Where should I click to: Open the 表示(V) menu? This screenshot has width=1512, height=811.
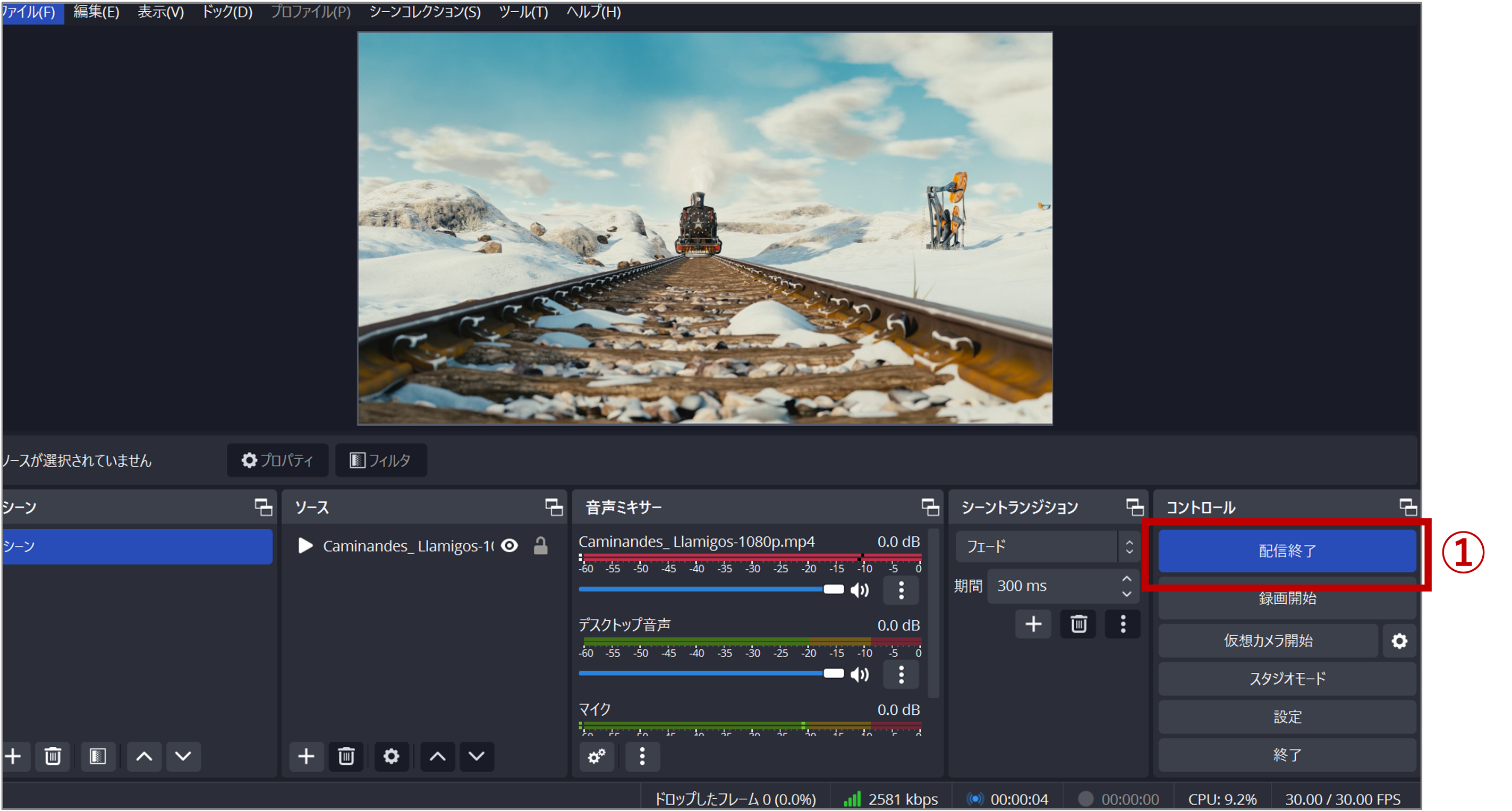coord(160,12)
